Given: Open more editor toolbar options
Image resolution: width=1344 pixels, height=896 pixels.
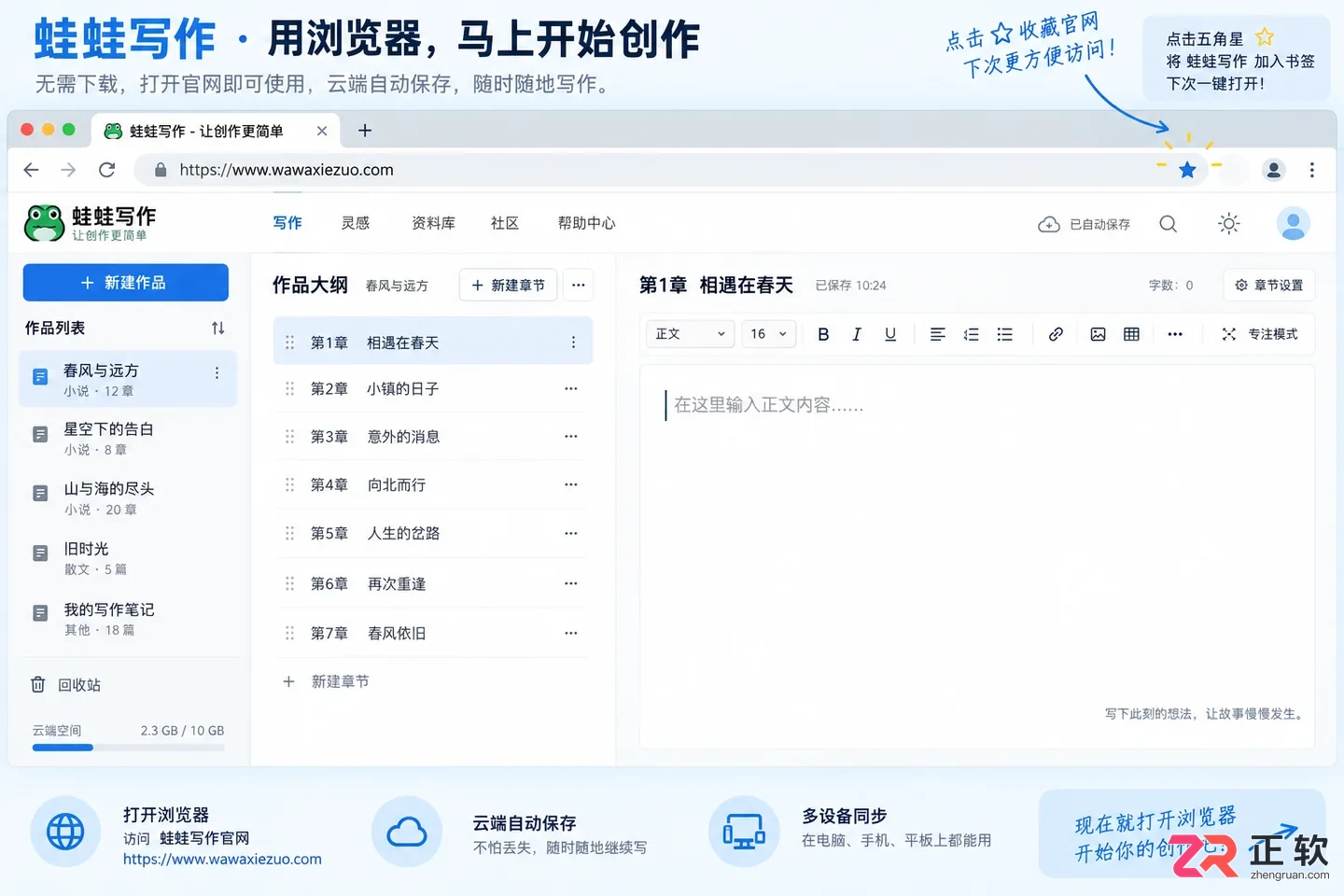Looking at the screenshot, I should [1175, 334].
